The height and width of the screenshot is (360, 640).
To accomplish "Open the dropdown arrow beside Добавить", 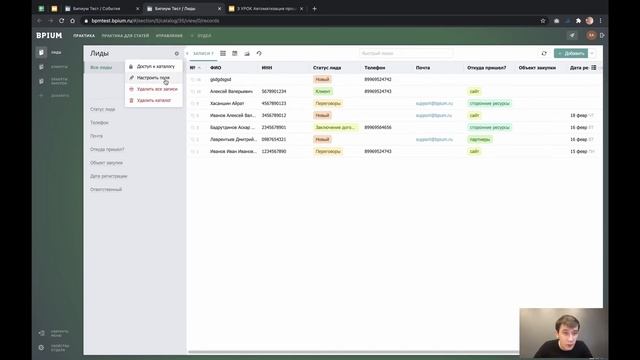I will tap(592, 53).
